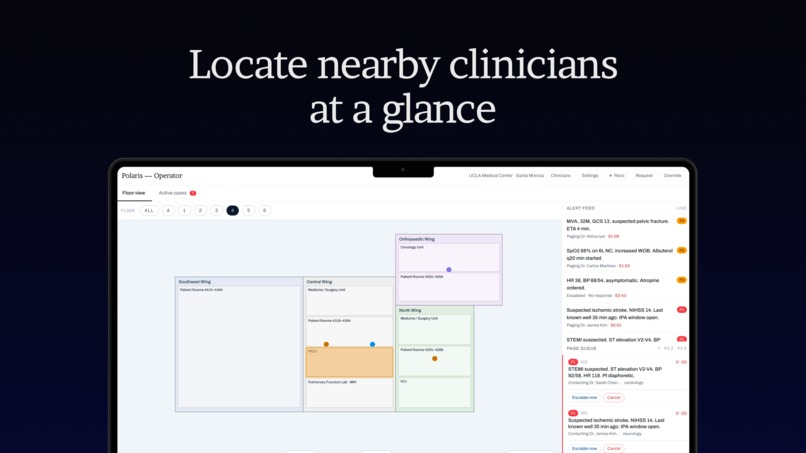The height and width of the screenshot is (453, 806).
Task: Select floor 6 filter
Action: point(265,210)
